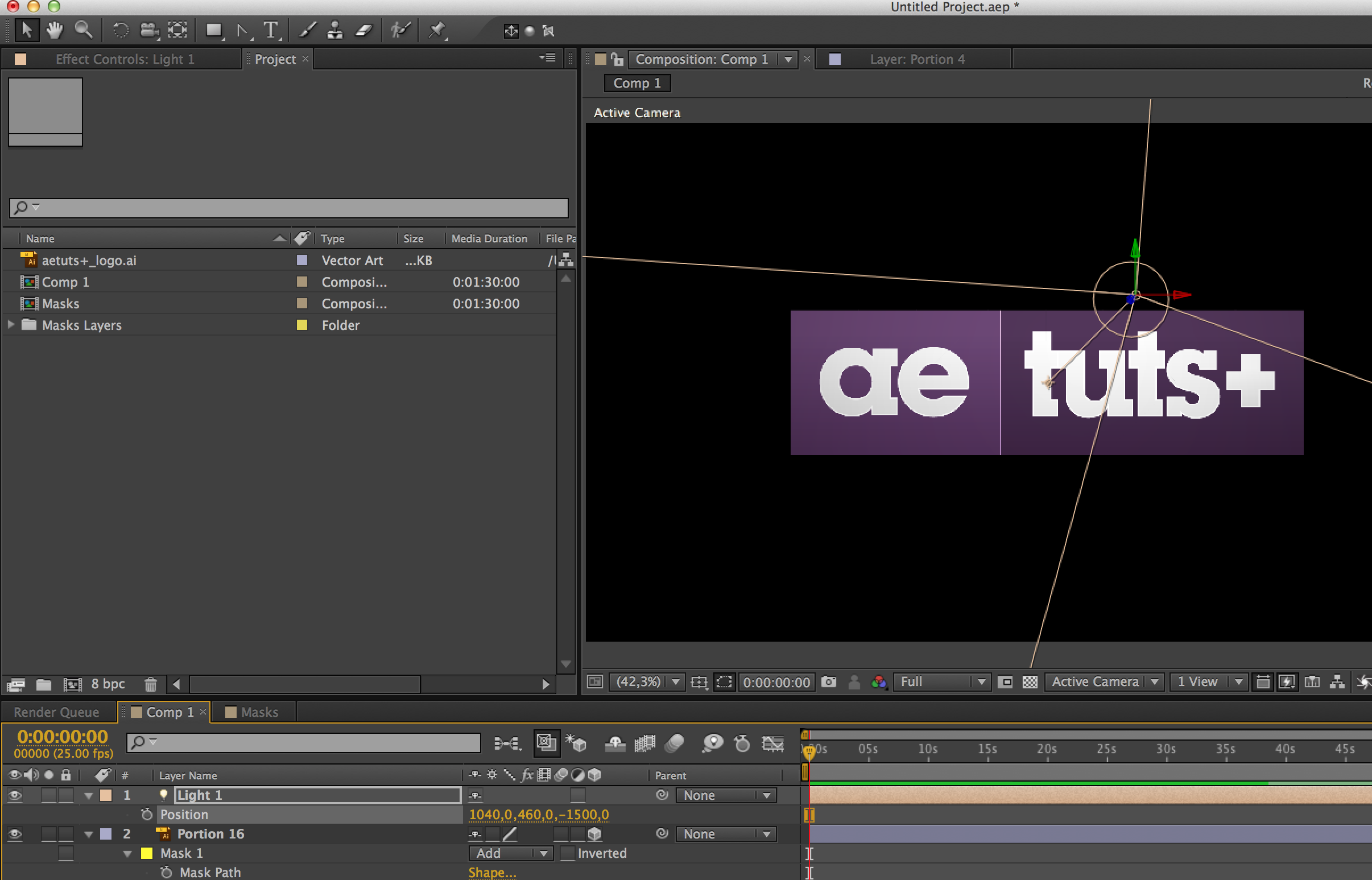Toggle the Position stopwatch for Light 1

pos(147,814)
